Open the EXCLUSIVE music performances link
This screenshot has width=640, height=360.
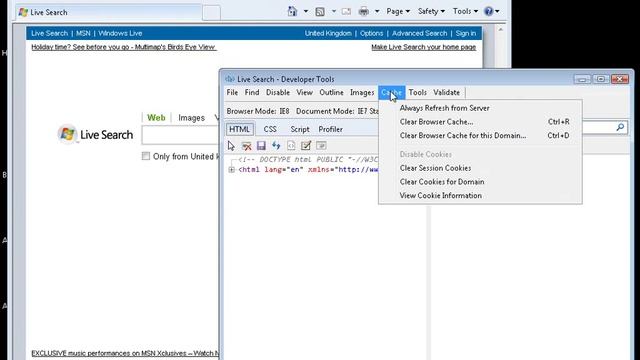tap(125, 353)
